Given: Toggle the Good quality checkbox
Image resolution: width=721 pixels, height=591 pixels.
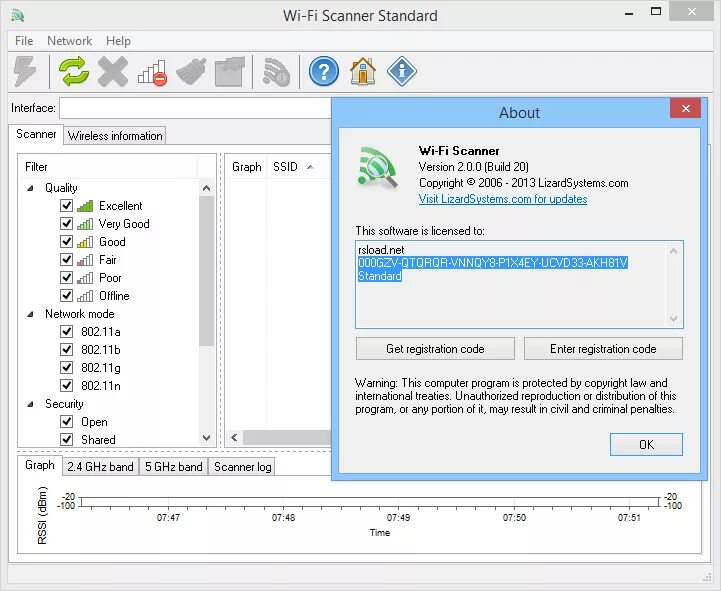Looking at the screenshot, I should pyautogui.click(x=67, y=241).
